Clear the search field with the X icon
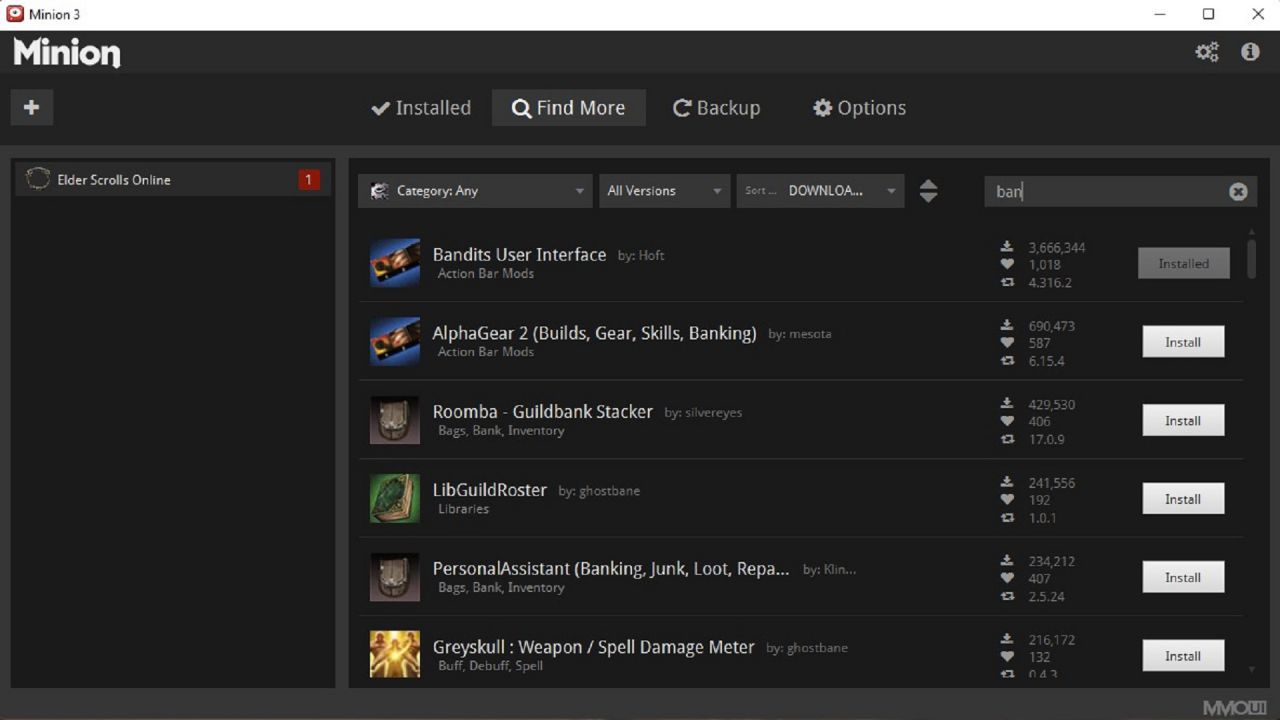 coord(1238,191)
